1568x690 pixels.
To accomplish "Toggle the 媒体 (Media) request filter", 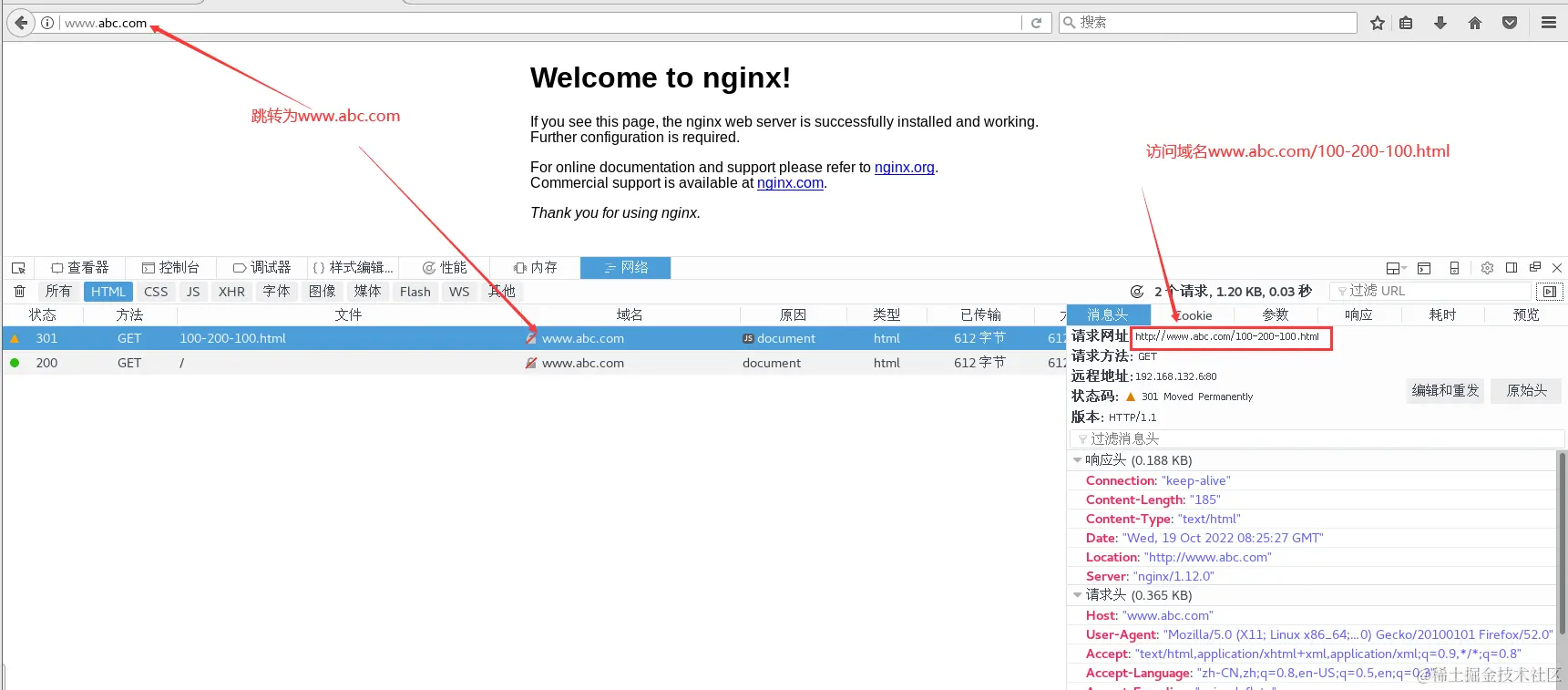I will pos(367,292).
